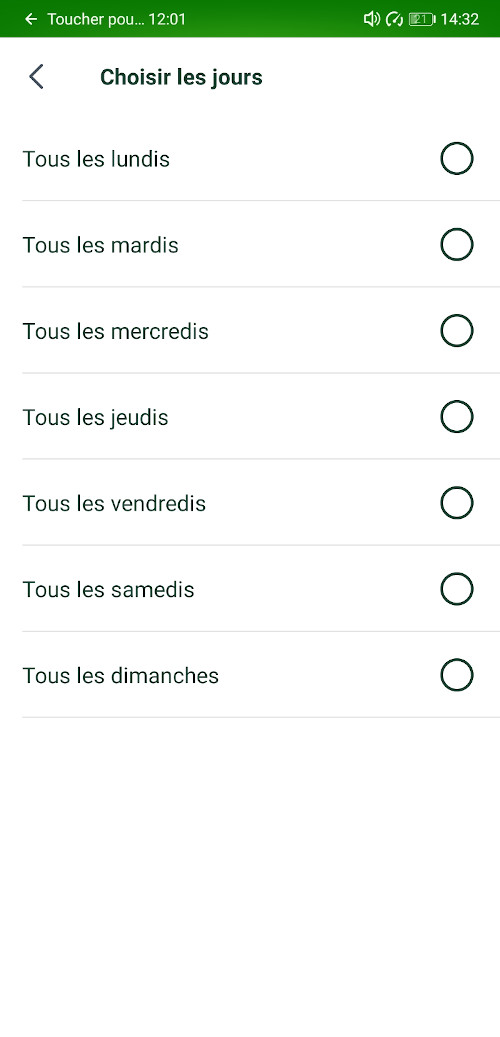Select the Tous les mardis radio circle
Screen dimensions: 500x1037
pyautogui.click(x=457, y=245)
